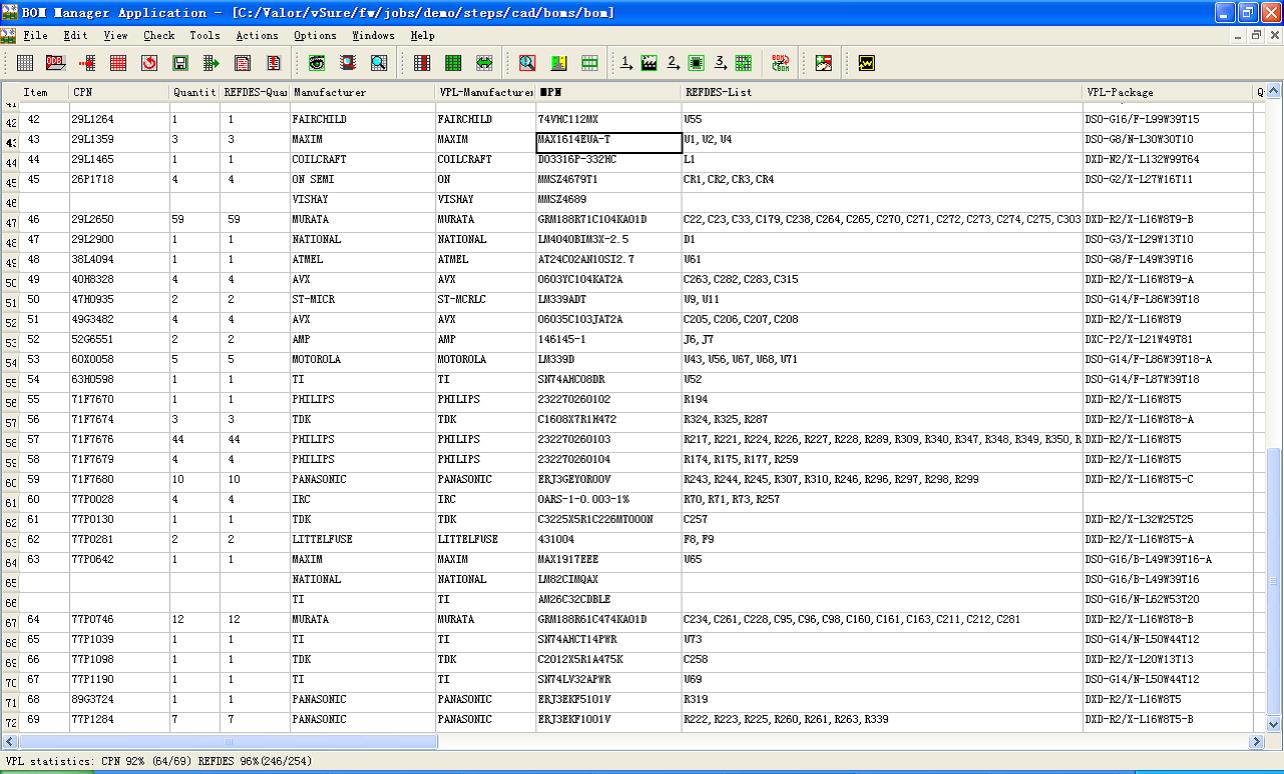
Task: Click the CPN column header
Action: 118,92
